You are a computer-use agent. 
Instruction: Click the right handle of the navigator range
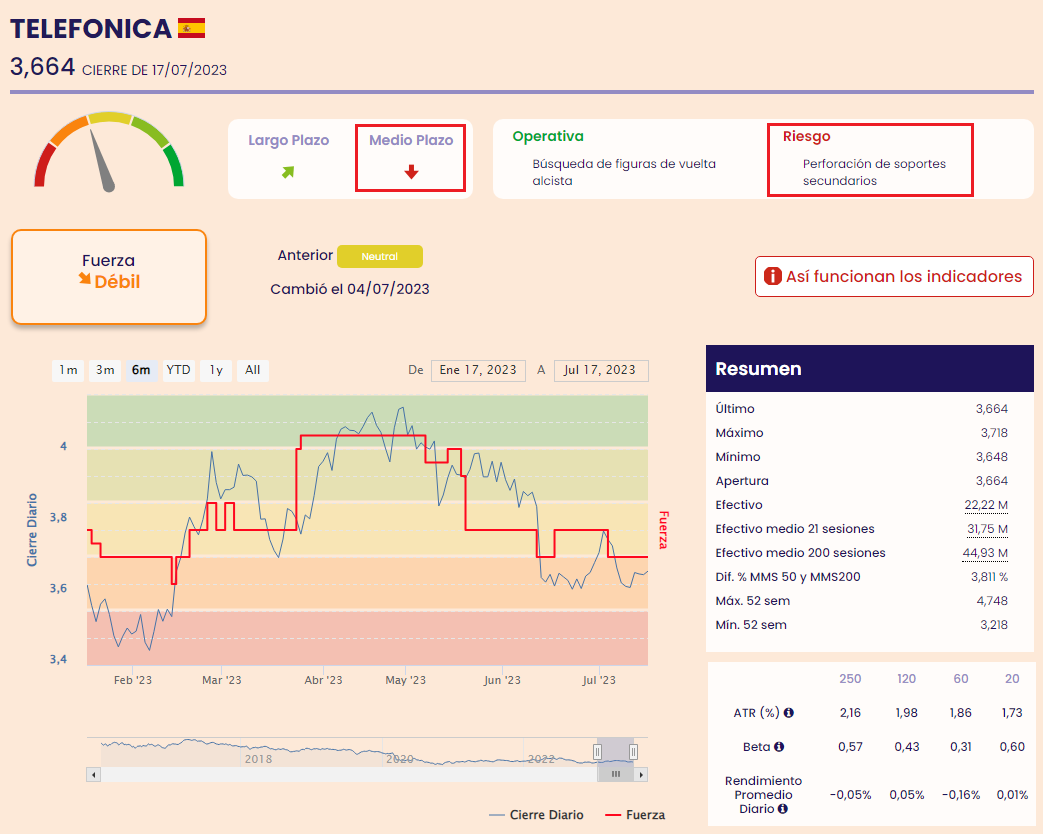(633, 752)
